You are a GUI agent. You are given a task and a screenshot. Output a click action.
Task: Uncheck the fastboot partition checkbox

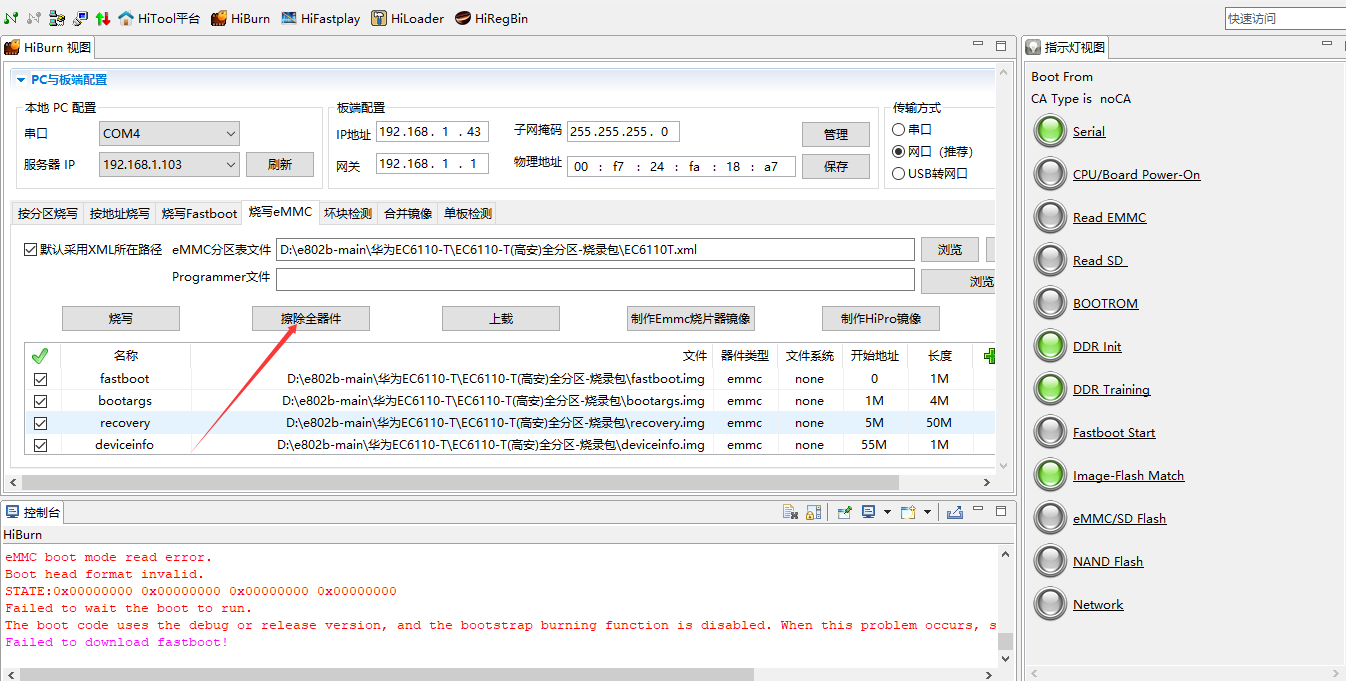coord(40,379)
